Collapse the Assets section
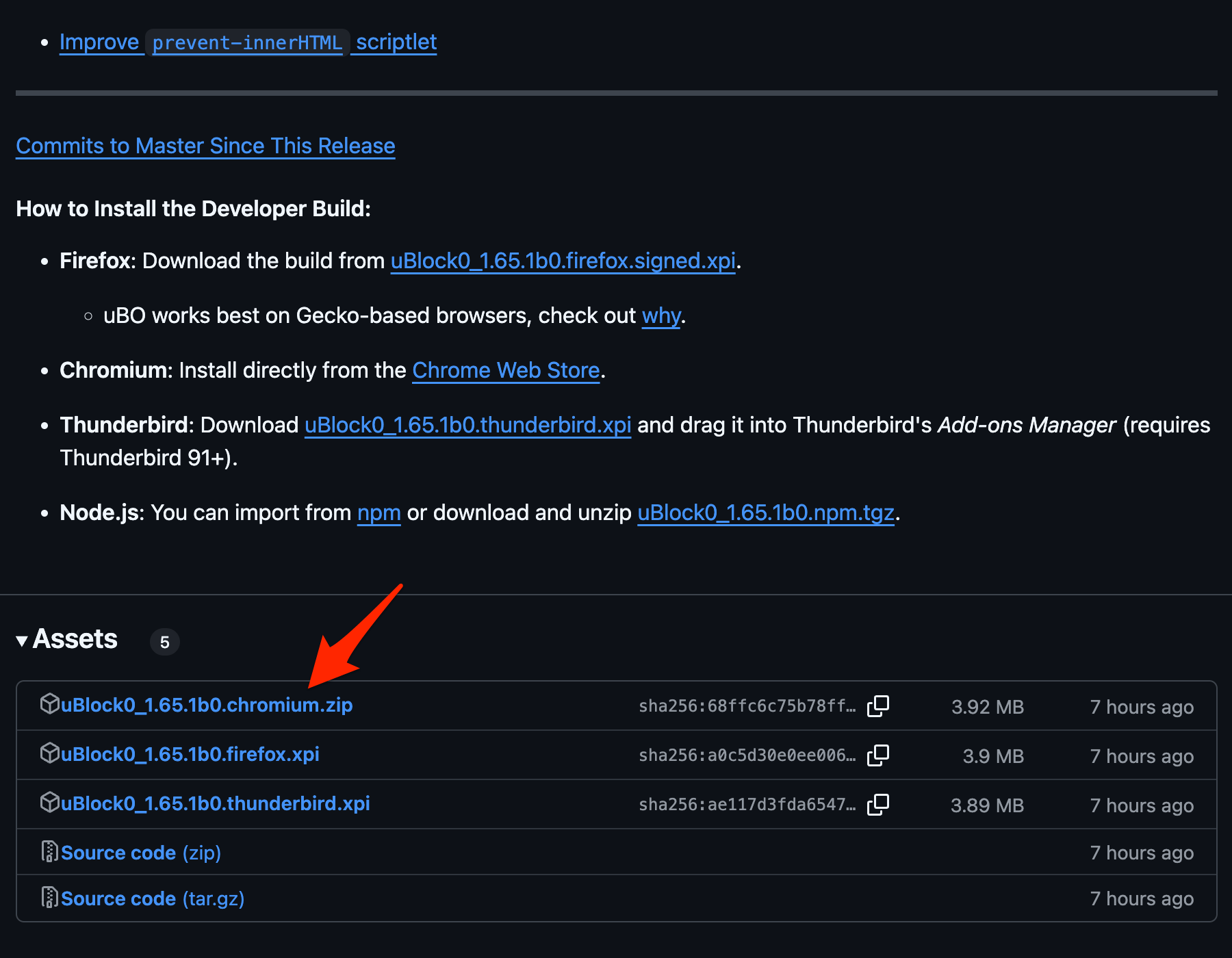Viewport: 1232px width, 958px height. click(66, 639)
